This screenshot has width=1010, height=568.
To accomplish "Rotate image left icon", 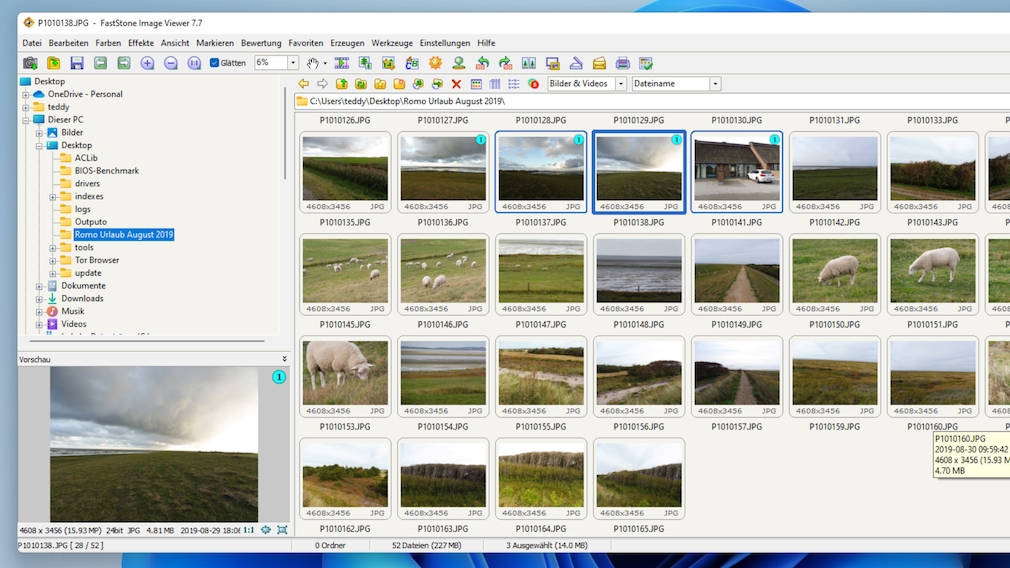I will pos(482,63).
